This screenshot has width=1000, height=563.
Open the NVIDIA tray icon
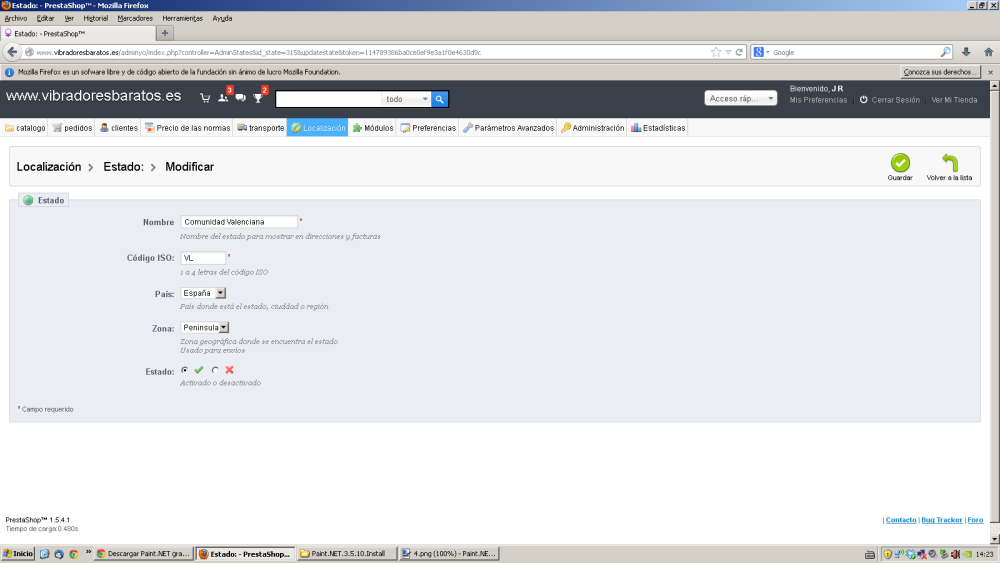click(967, 554)
